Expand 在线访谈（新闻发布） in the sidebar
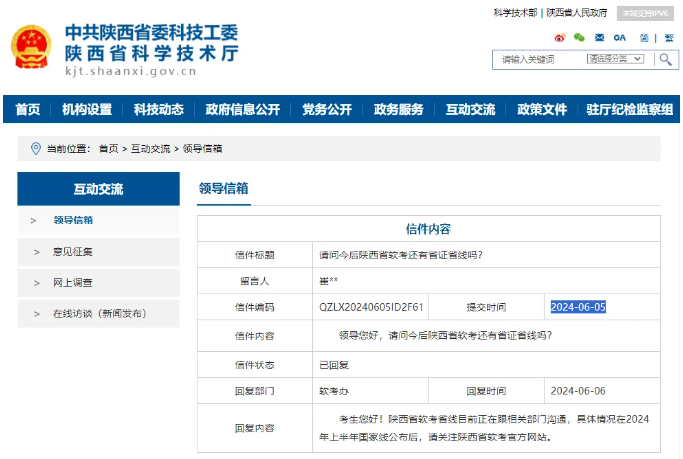Image resolution: width=683 pixels, height=459 pixels. point(98,314)
